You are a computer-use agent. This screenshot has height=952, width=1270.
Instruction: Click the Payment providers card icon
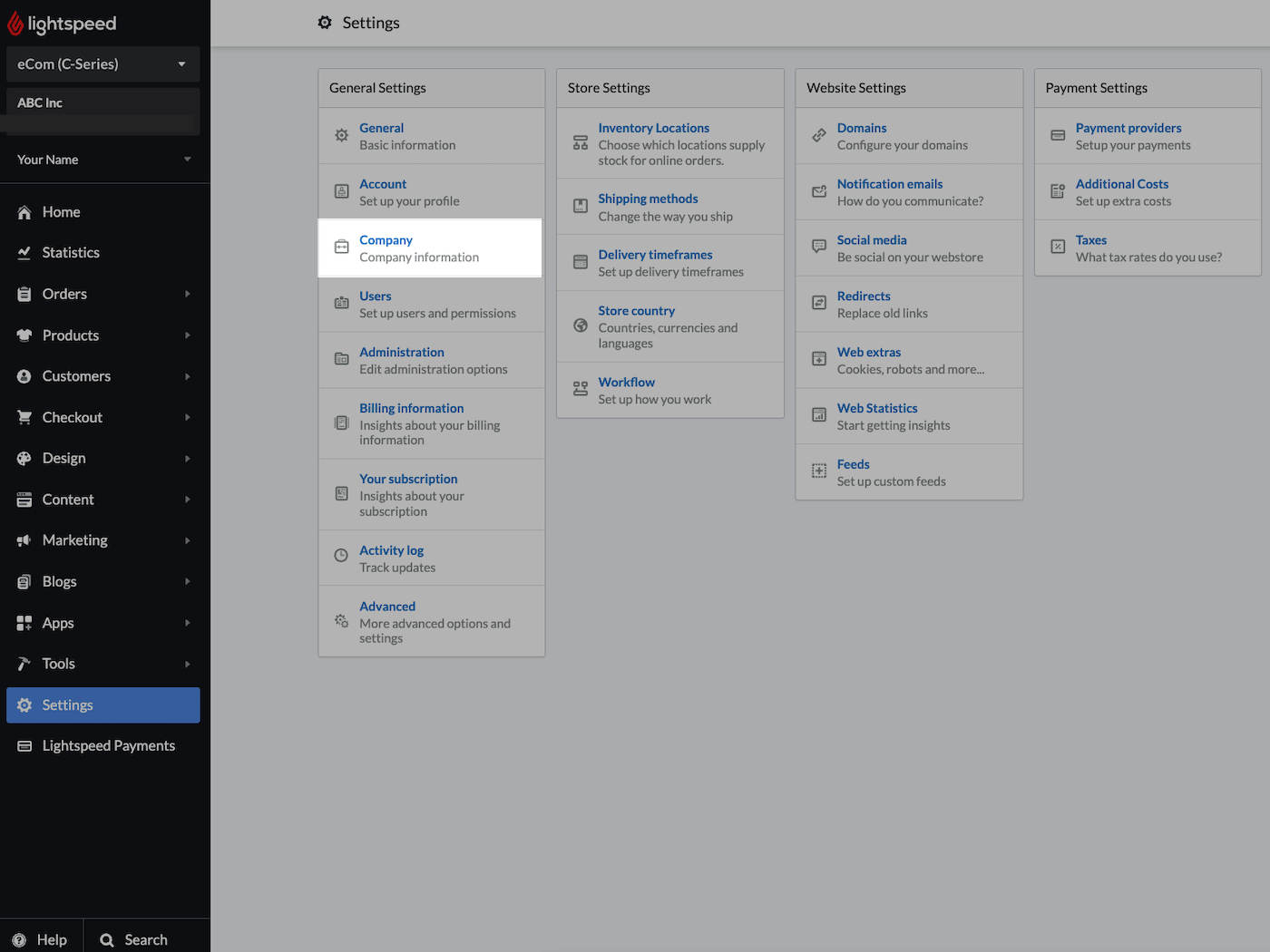pyautogui.click(x=1058, y=136)
